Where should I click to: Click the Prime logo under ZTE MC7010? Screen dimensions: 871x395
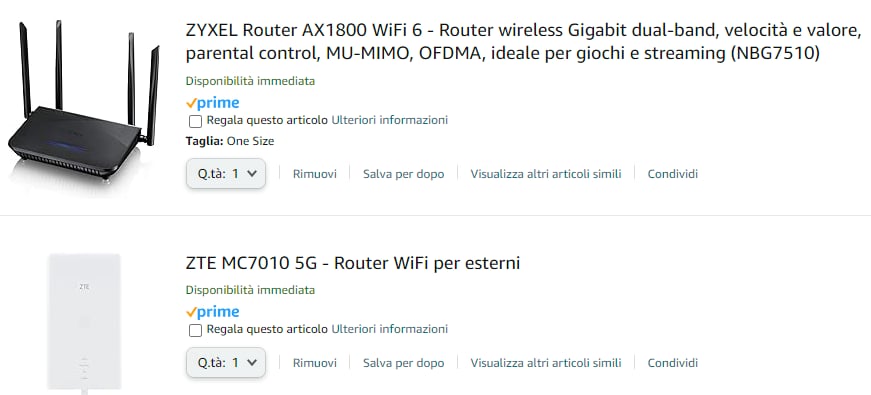(213, 312)
